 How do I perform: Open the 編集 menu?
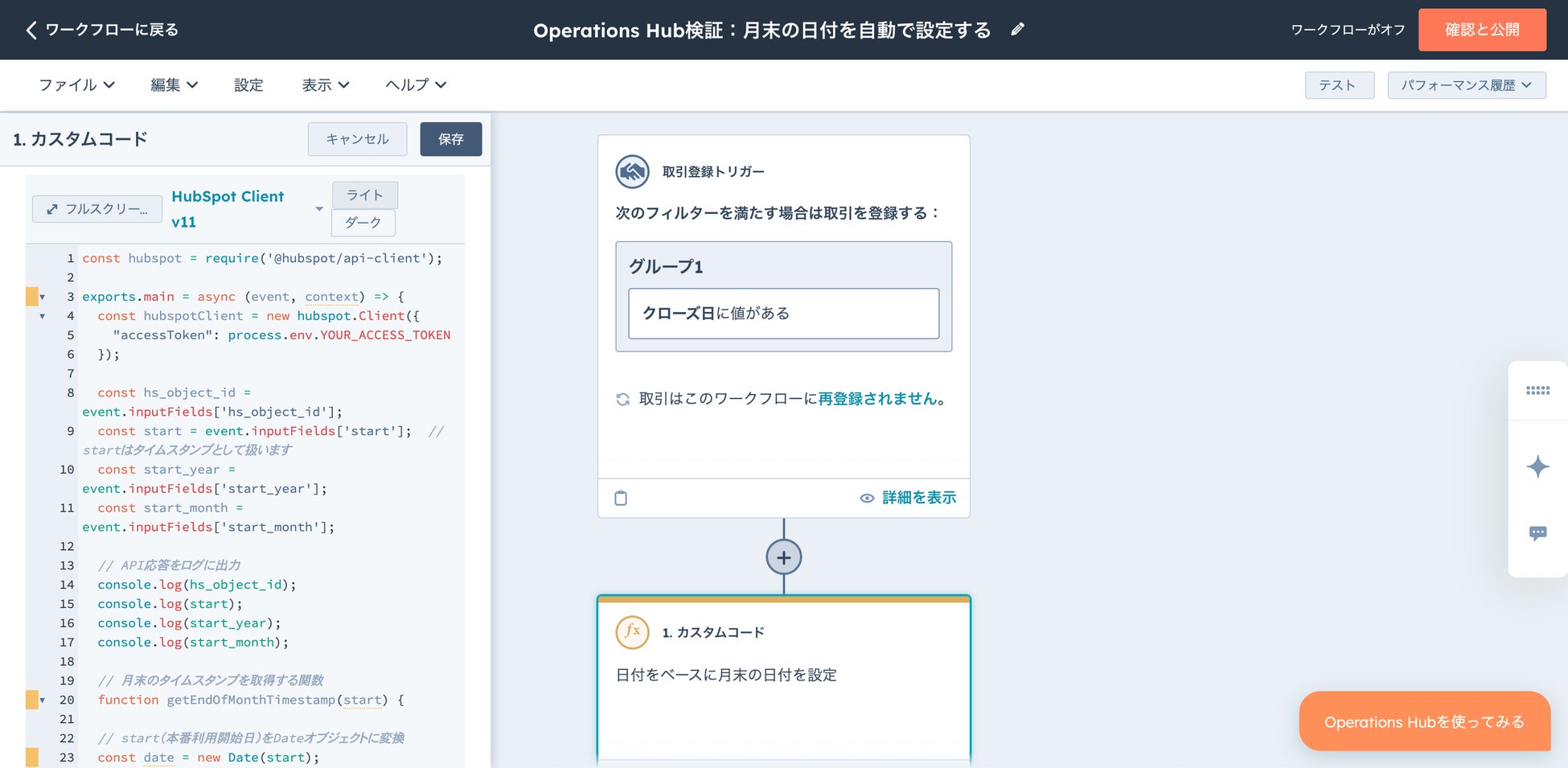[x=174, y=85]
